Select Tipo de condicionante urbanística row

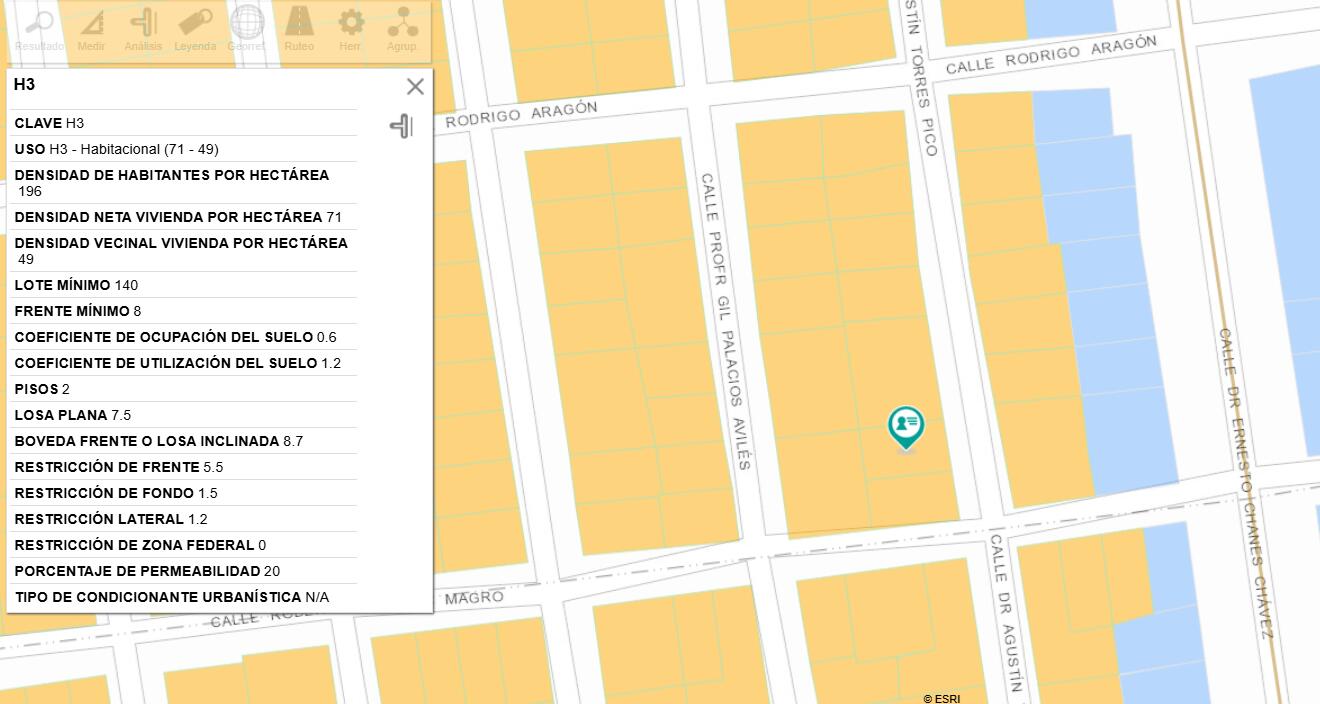point(185,597)
